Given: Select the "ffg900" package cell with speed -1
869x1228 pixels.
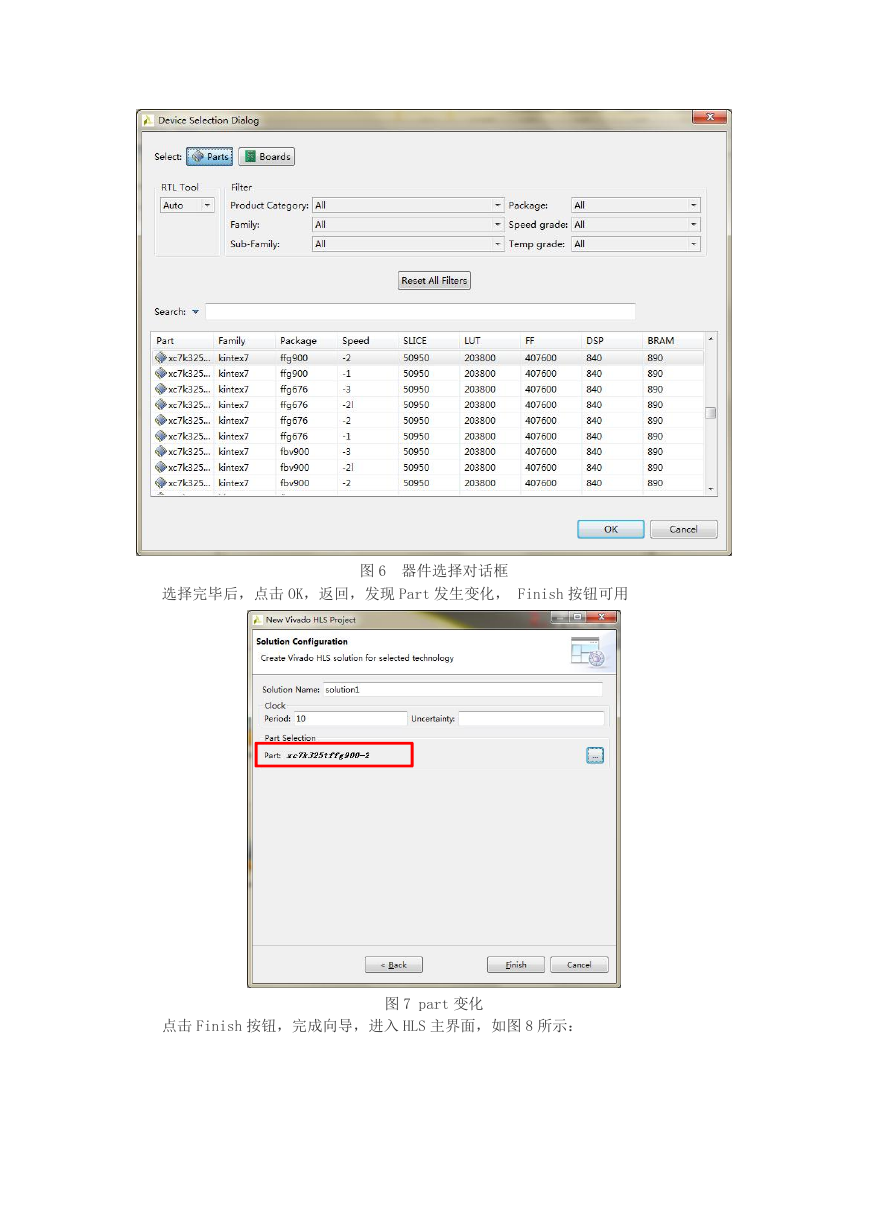Looking at the screenshot, I should coord(294,374).
